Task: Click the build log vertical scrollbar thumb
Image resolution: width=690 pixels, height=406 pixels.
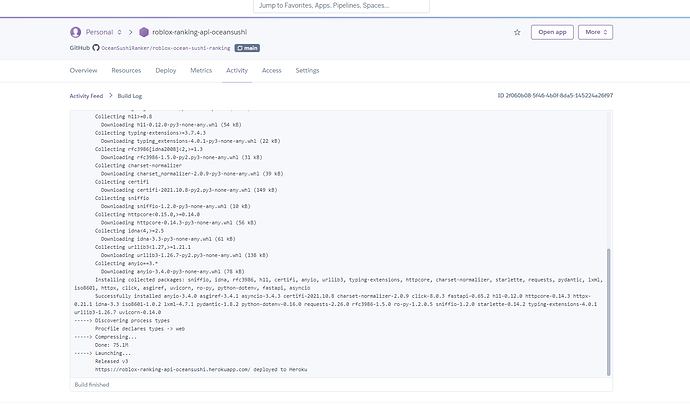Action: [609, 312]
